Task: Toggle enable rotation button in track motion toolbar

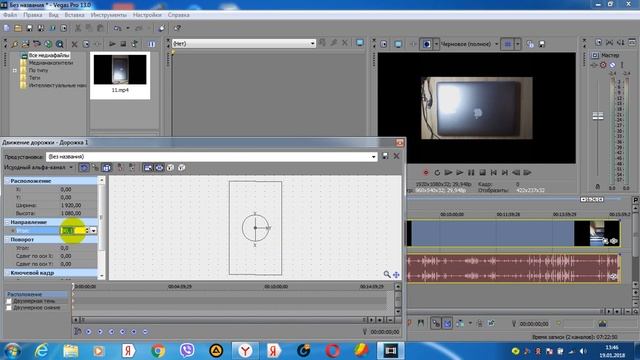Action: (x=84, y=168)
